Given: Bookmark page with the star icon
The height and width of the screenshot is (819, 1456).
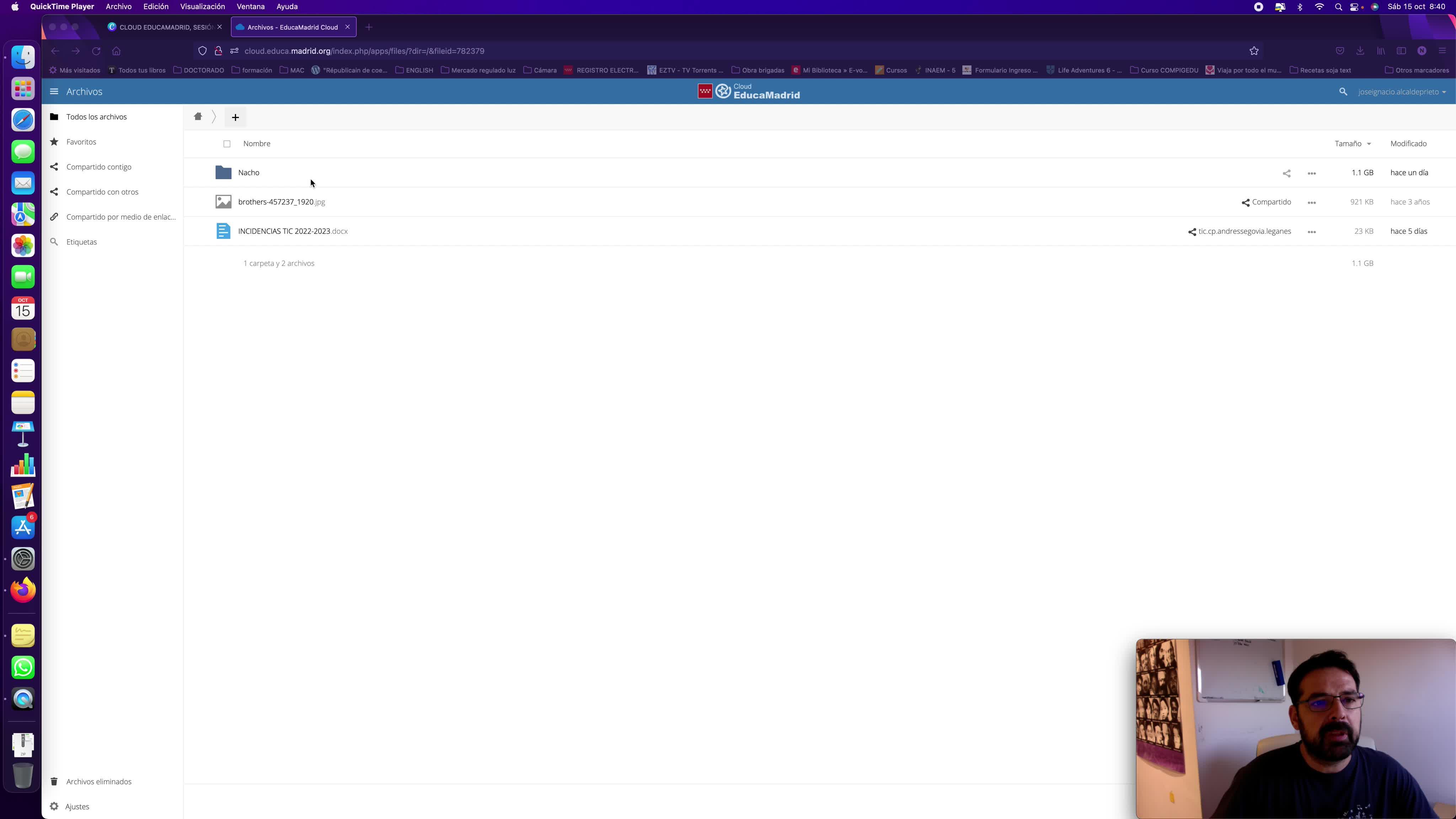Looking at the screenshot, I should [1254, 51].
